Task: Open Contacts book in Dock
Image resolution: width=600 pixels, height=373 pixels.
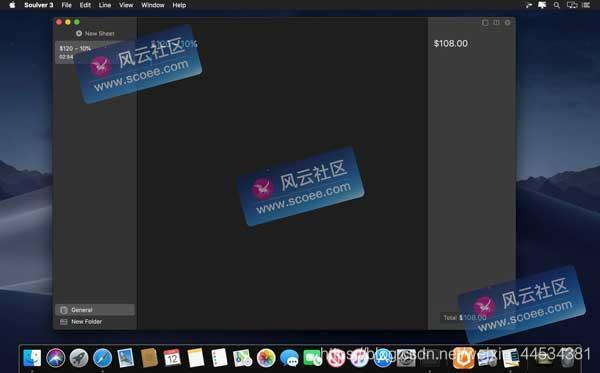Action: point(149,358)
